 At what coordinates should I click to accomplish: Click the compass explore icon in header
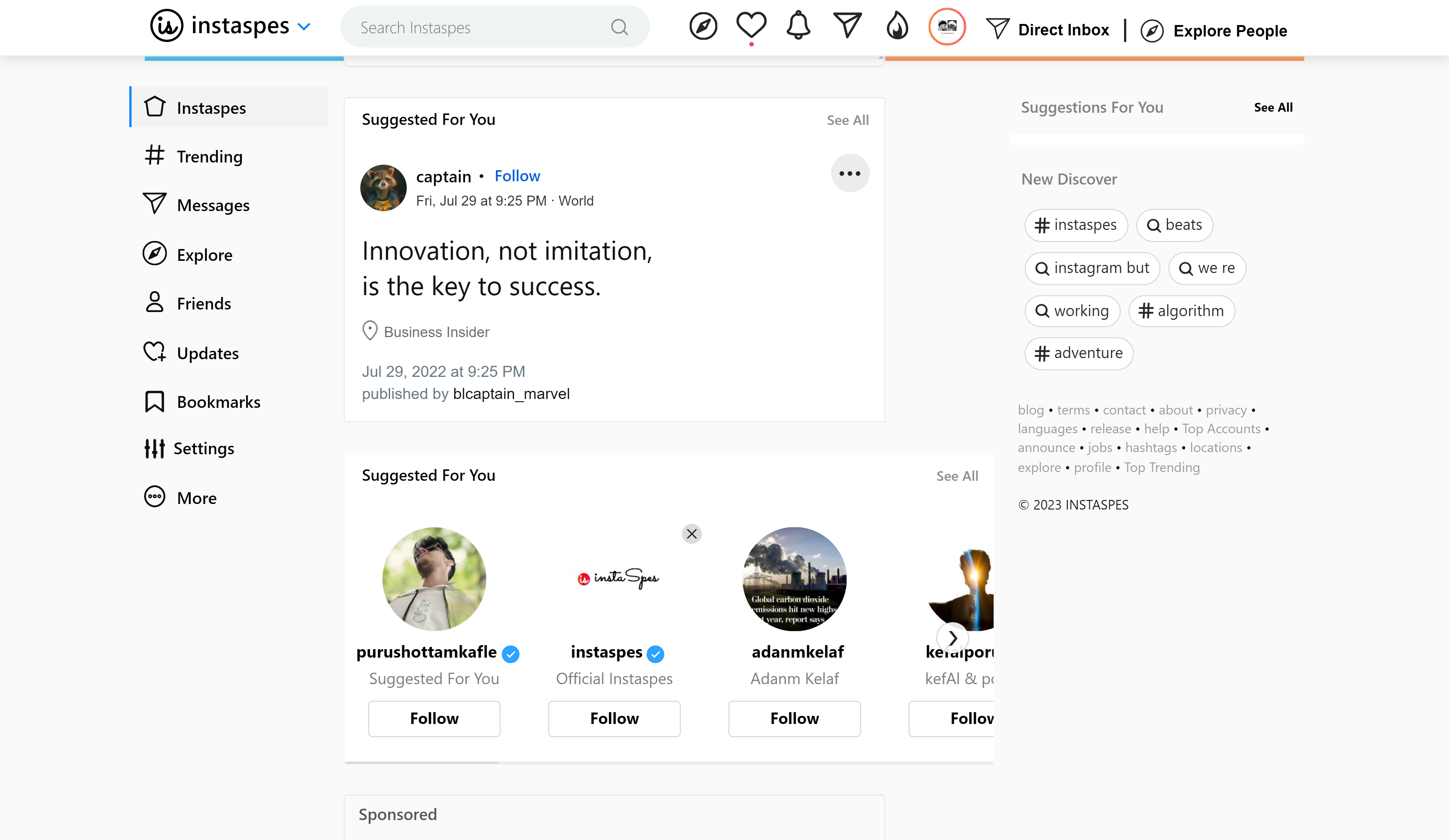[703, 27]
